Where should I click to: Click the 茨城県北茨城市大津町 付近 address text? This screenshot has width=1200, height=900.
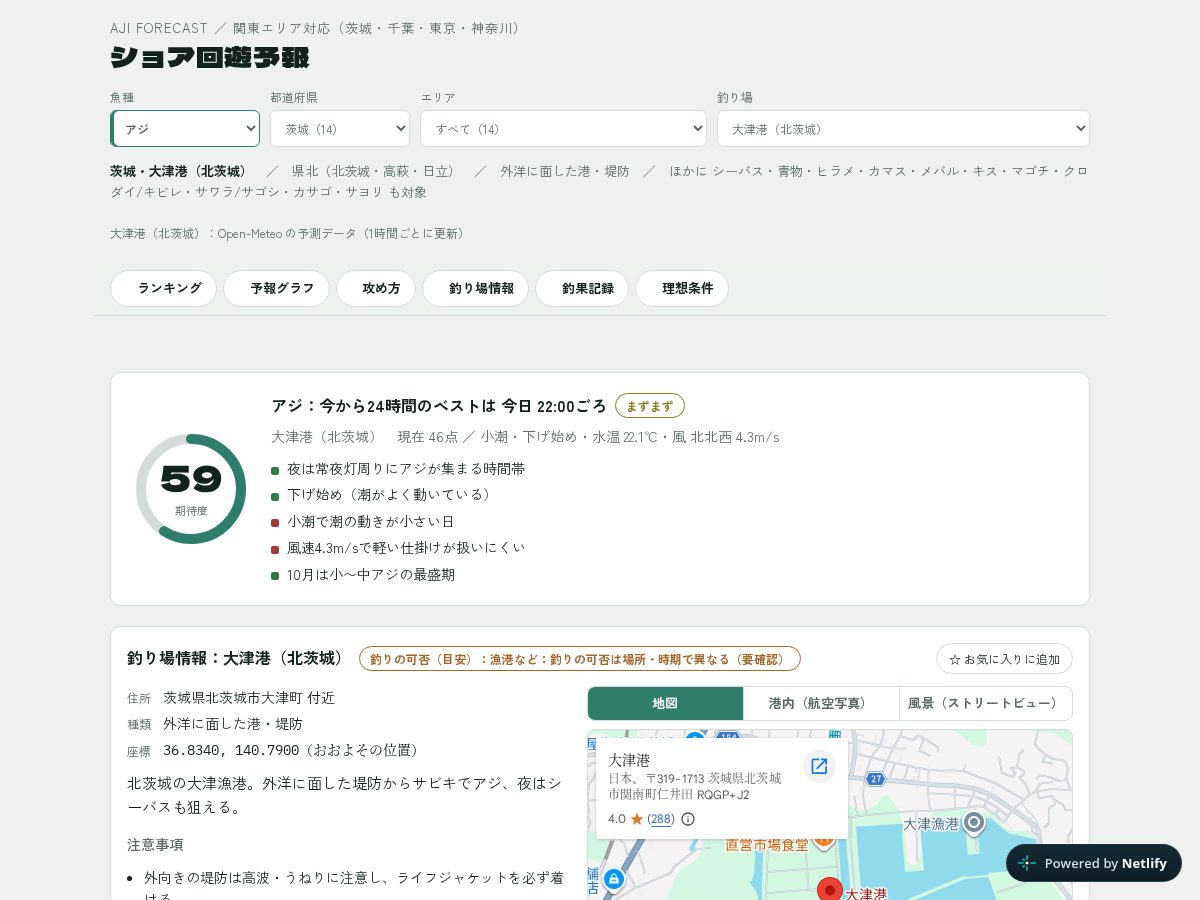pos(249,698)
